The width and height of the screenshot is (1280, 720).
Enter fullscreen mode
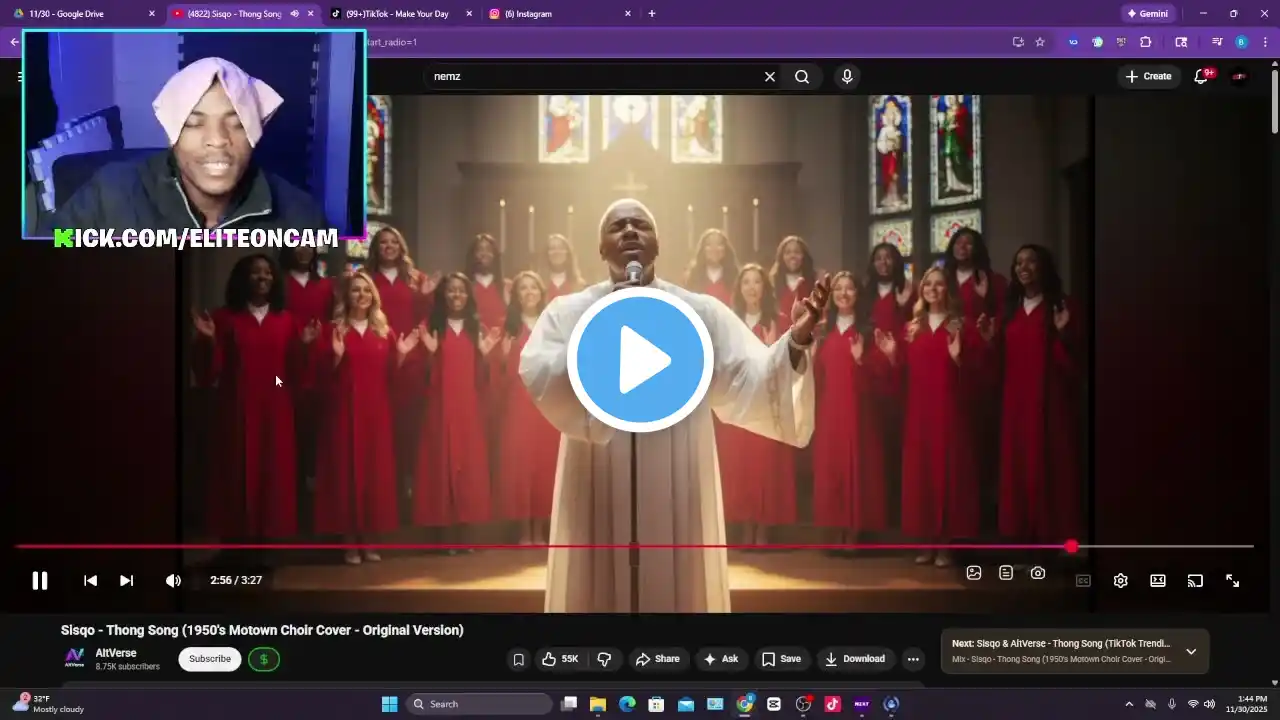point(1232,581)
